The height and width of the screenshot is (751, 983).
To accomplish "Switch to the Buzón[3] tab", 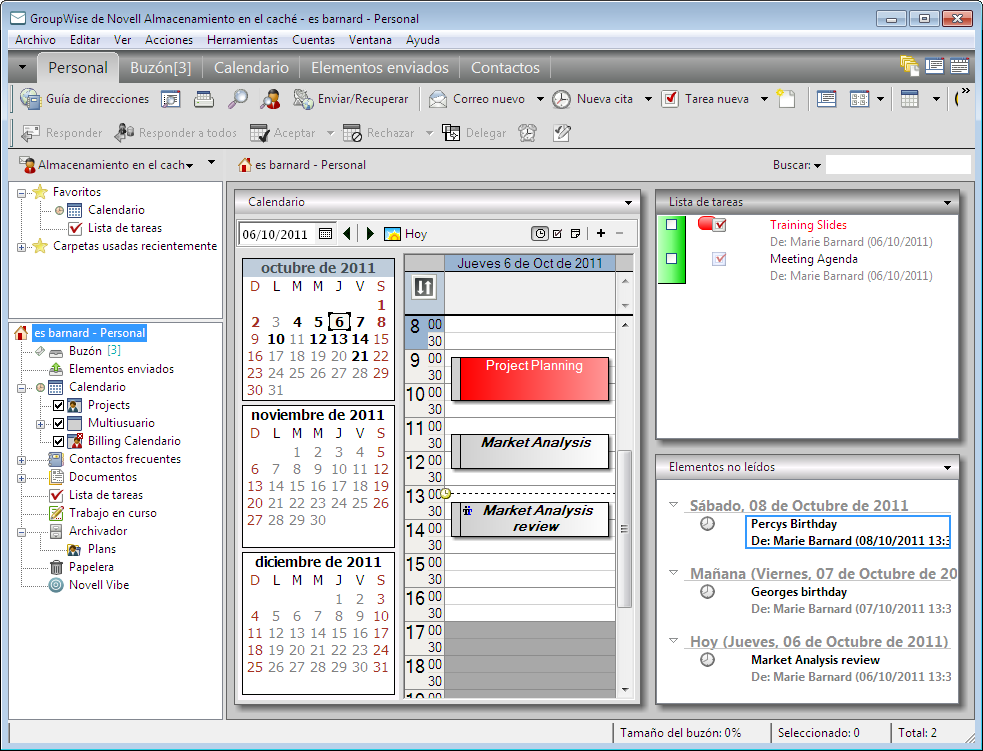I will click(x=160, y=68).
